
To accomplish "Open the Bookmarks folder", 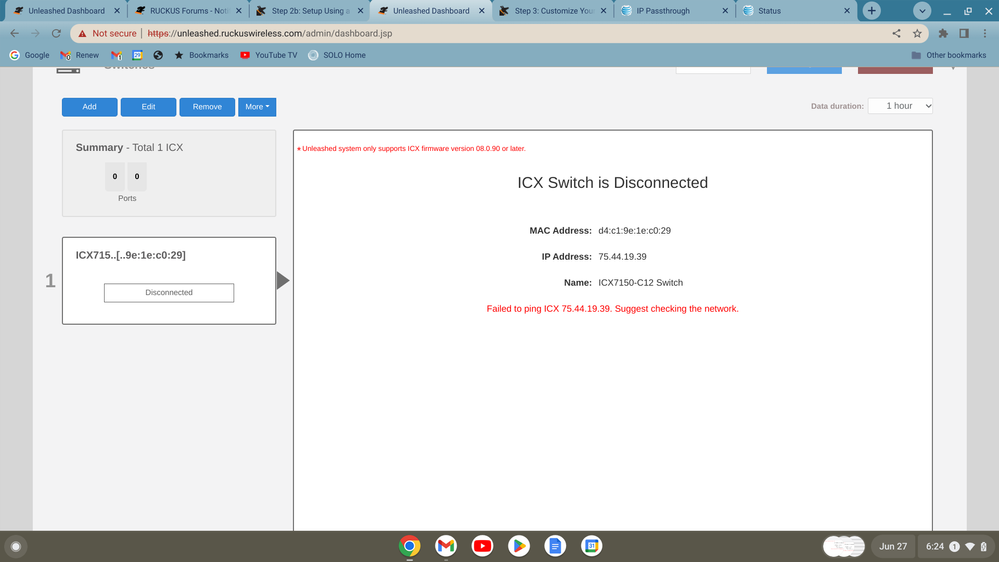I will (x=201, y=55).
